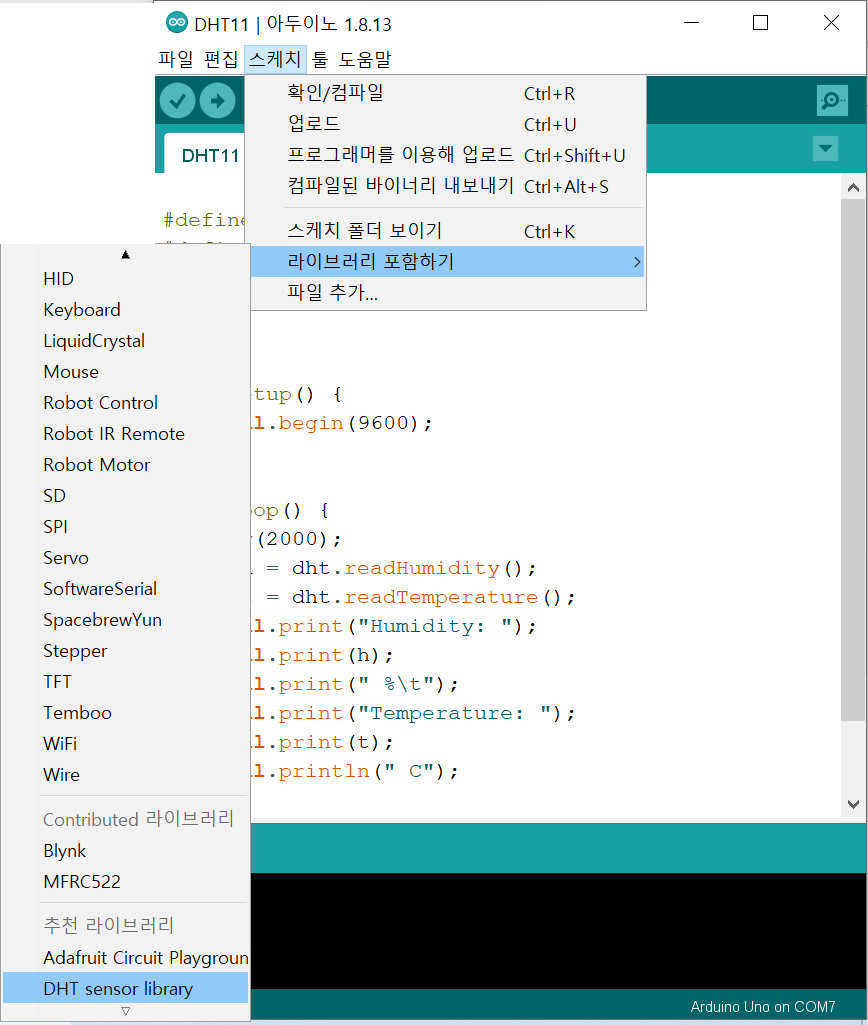Click the editor scrollbar up arrow
Viewport: 868px width, 1025px height.
853,188
